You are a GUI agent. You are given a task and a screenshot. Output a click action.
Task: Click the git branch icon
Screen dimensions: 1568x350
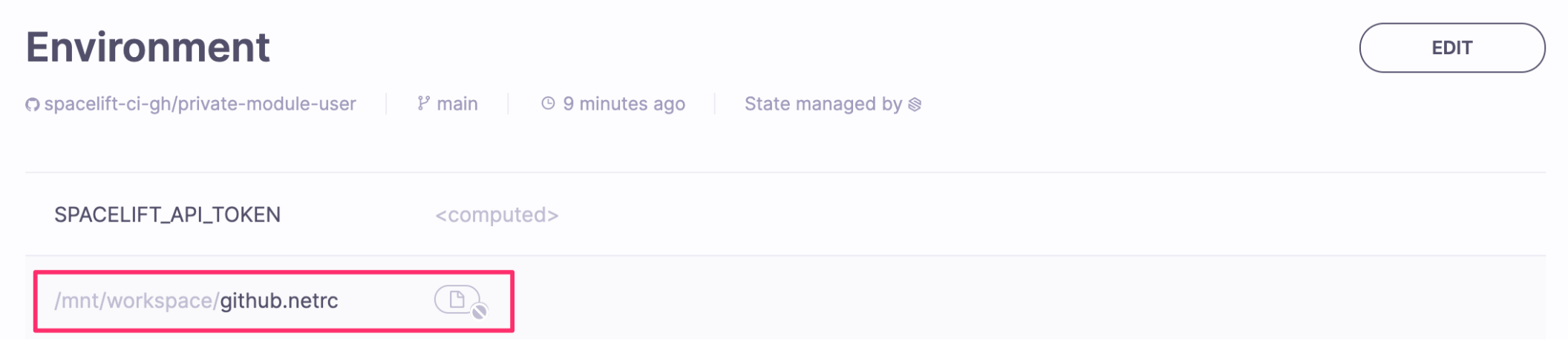(x=423, y=104)
